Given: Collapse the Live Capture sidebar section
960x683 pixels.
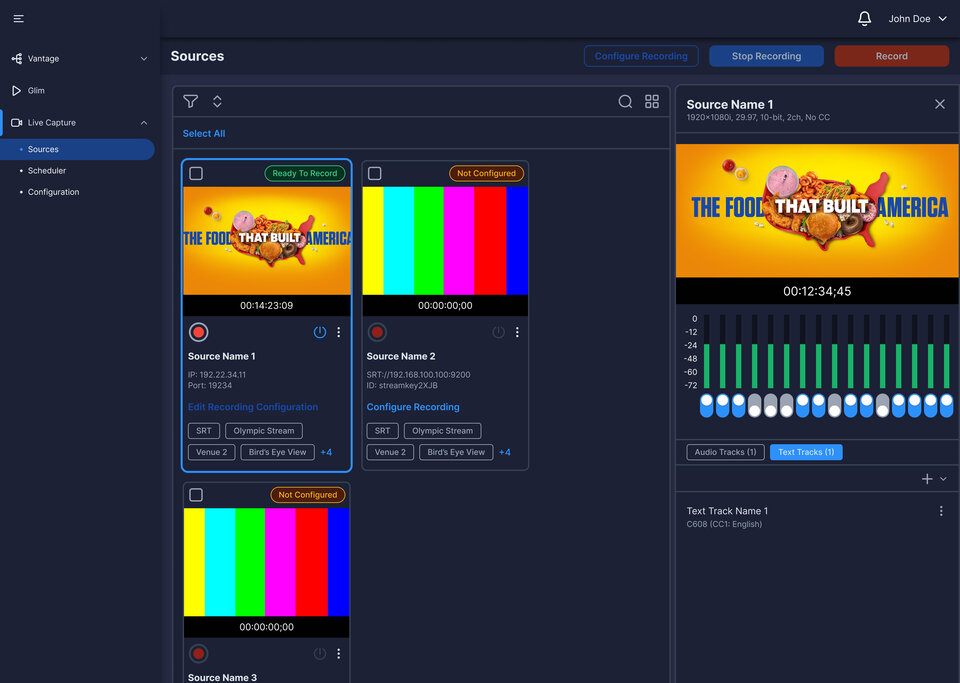Looking at the screenshot, I should (143, 123).
